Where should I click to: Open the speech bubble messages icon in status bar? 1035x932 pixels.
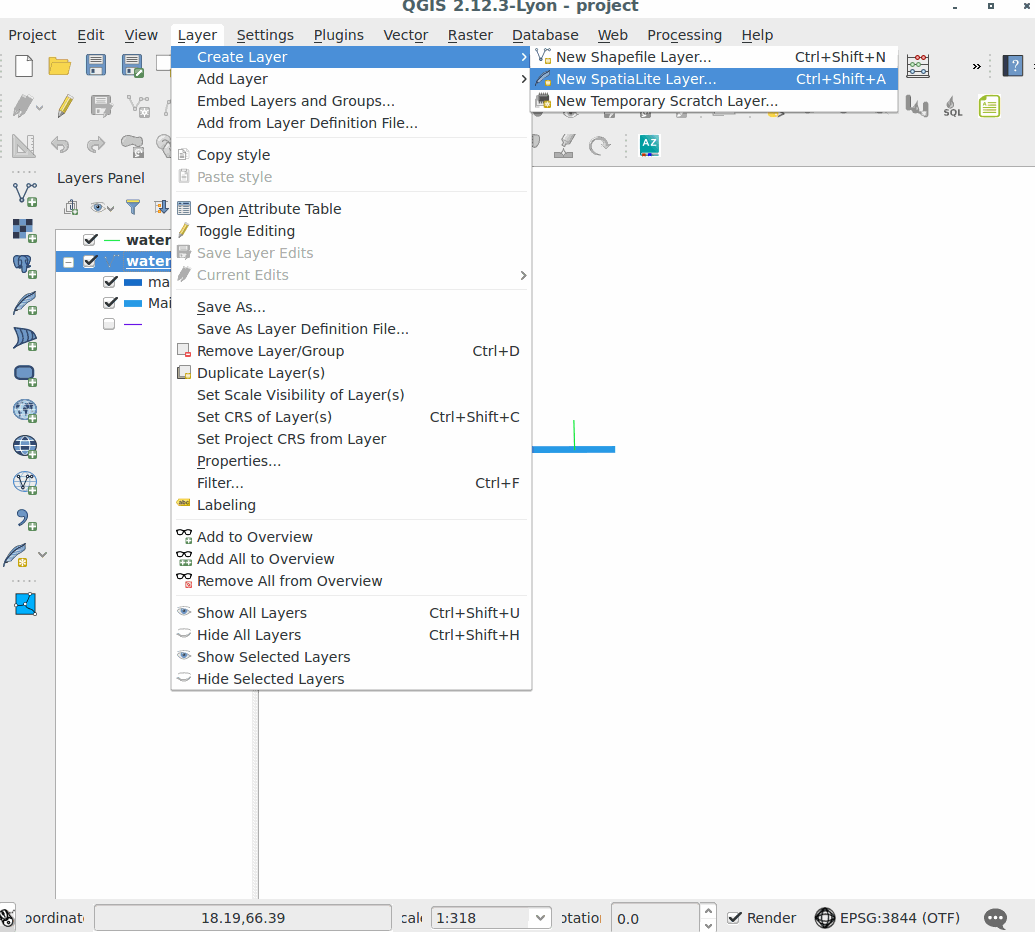[x=995, y=917]
